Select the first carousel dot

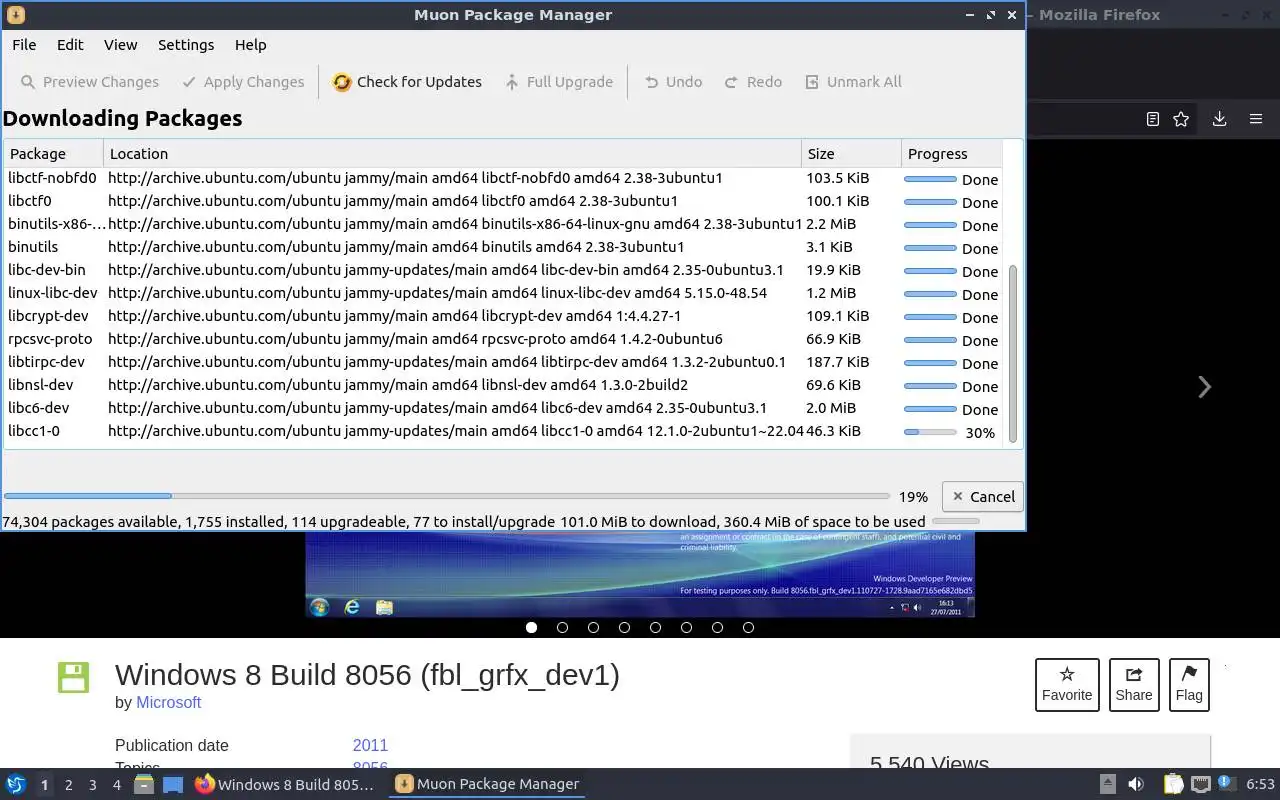pos(531,628)
